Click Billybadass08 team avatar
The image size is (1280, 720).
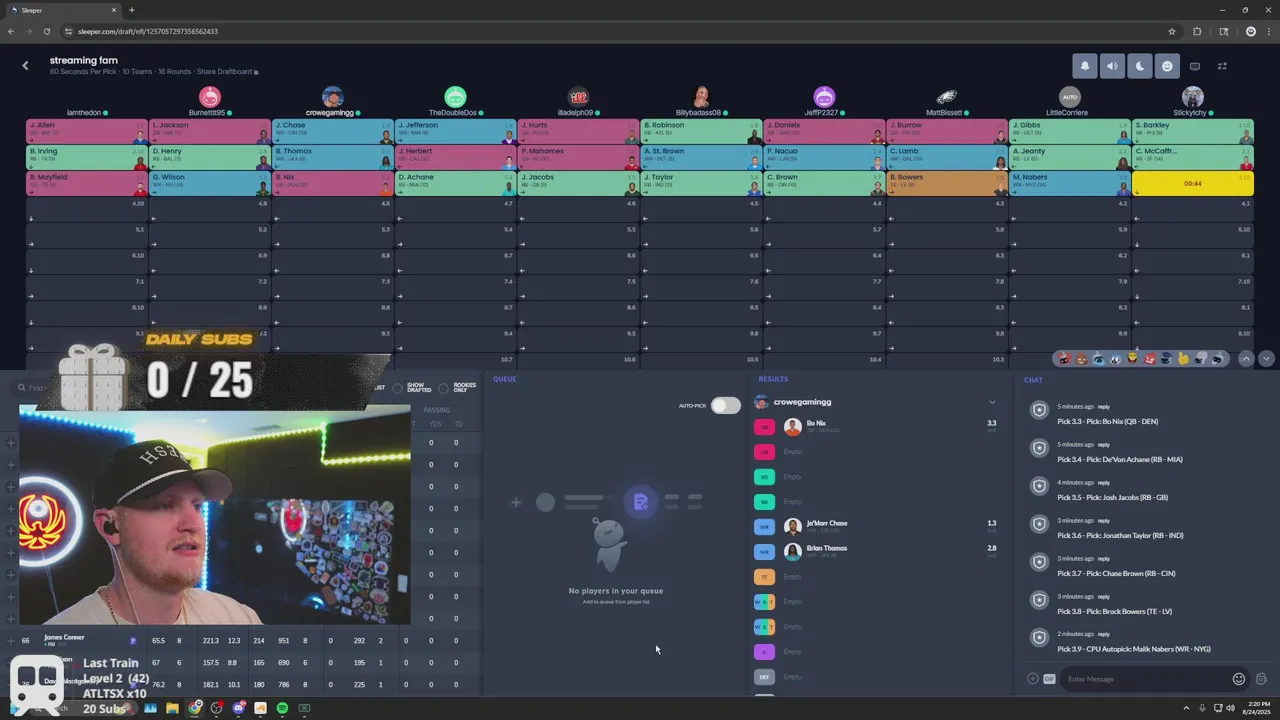point(701,97)
